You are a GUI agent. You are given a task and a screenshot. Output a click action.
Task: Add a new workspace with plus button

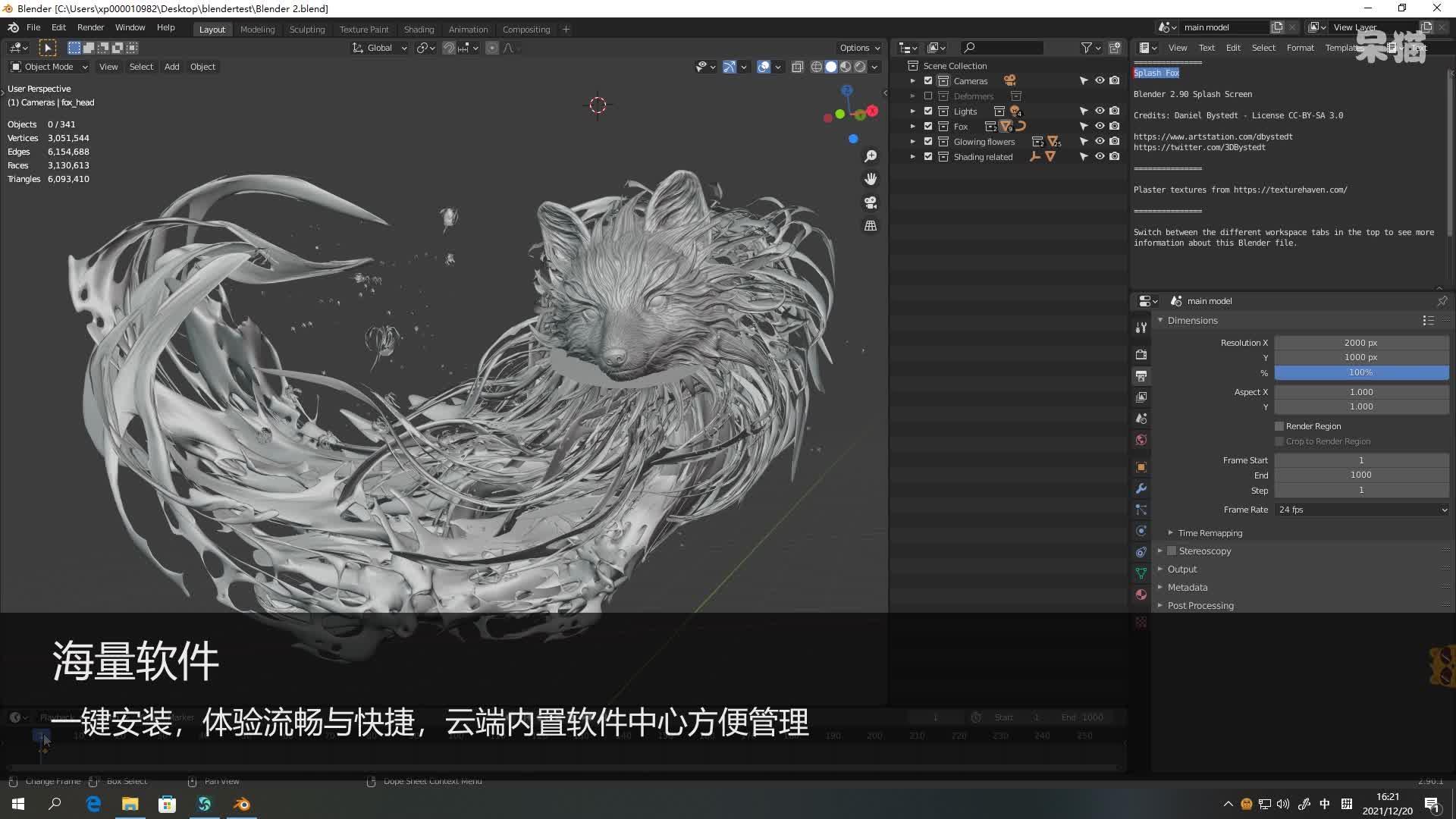[x=566, y=30]
